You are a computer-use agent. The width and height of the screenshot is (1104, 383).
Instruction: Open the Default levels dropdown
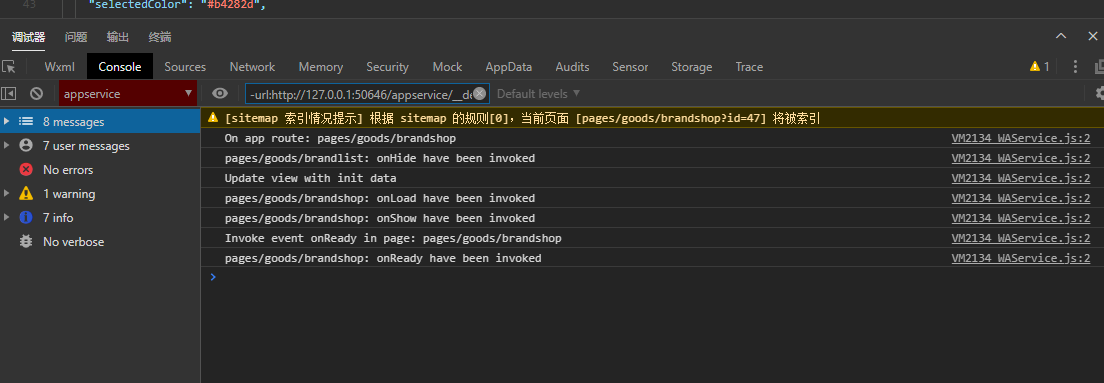pos(539,94)
